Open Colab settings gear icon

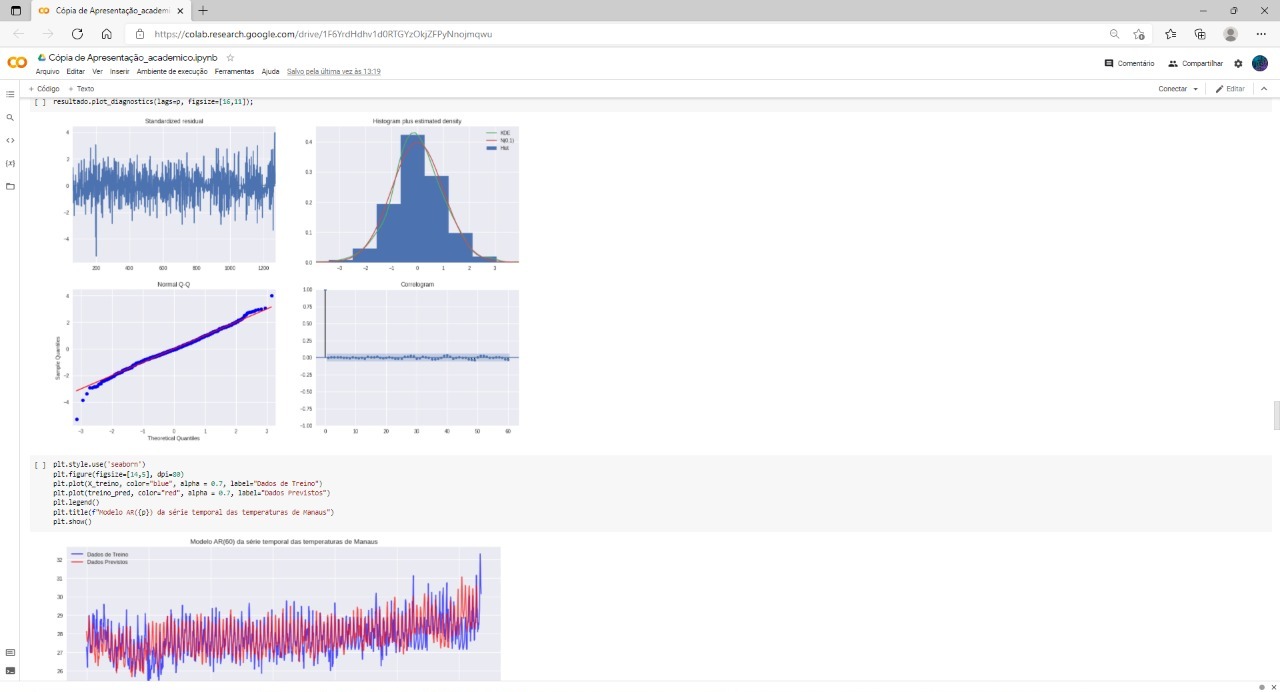(1238, 63)
